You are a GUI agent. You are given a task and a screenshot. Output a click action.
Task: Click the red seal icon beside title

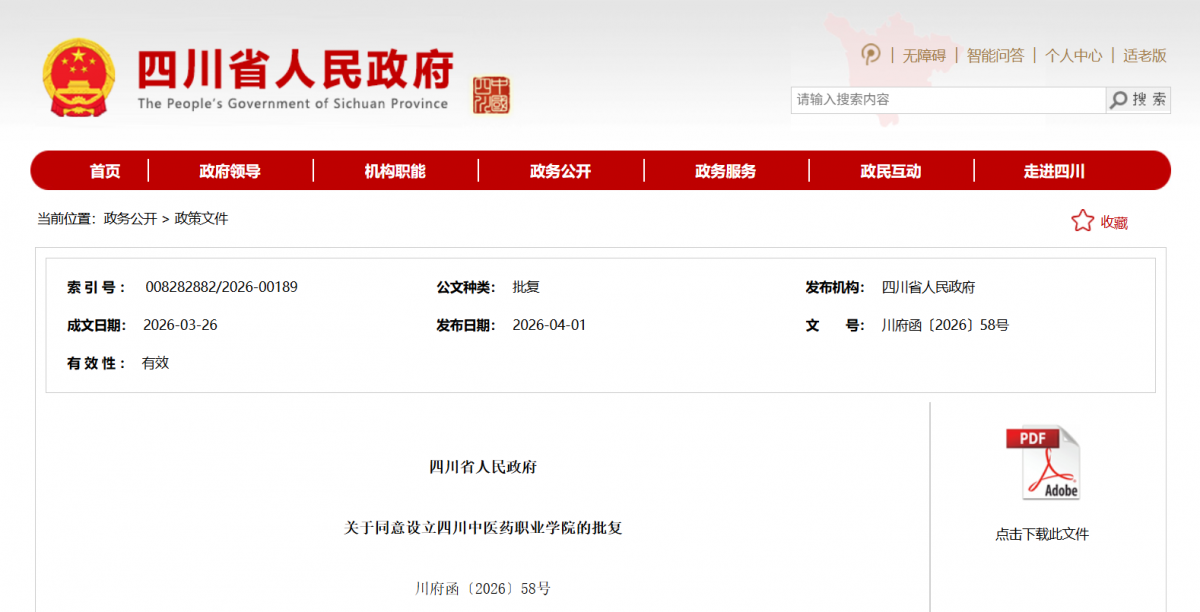click(x=491, y=95)
